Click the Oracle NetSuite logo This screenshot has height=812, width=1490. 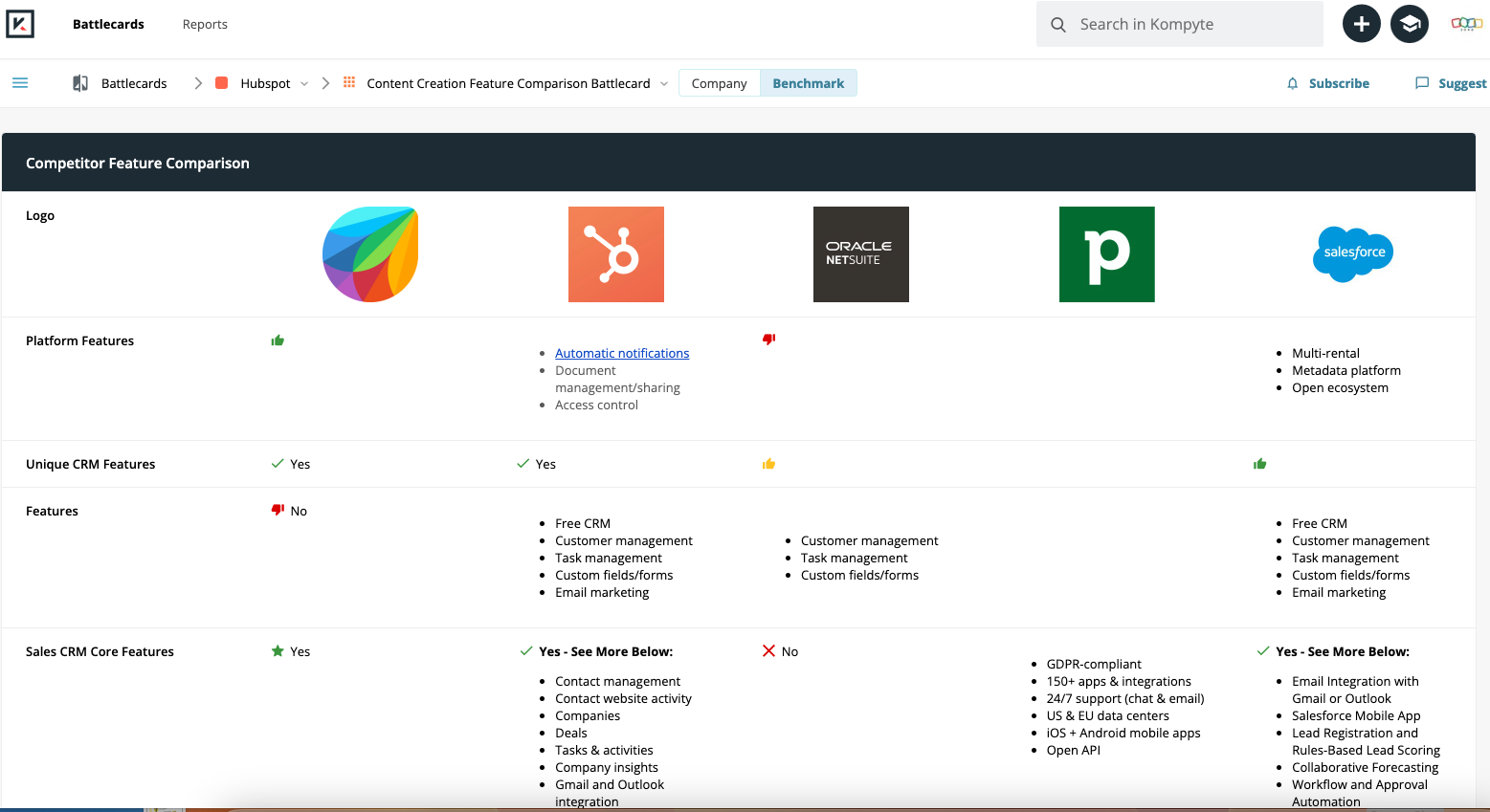[x=861, y=254]
